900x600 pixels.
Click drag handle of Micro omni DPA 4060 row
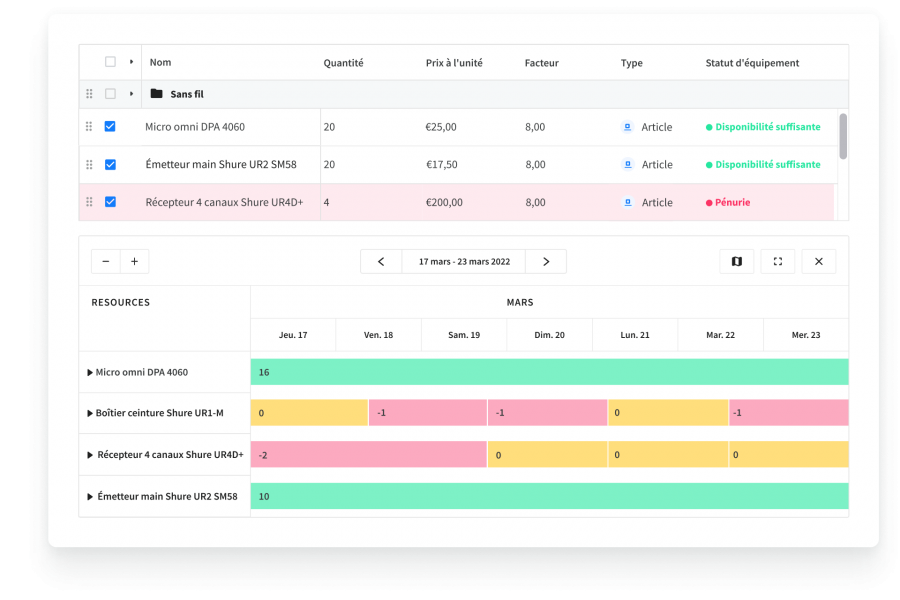pos(89,127)
